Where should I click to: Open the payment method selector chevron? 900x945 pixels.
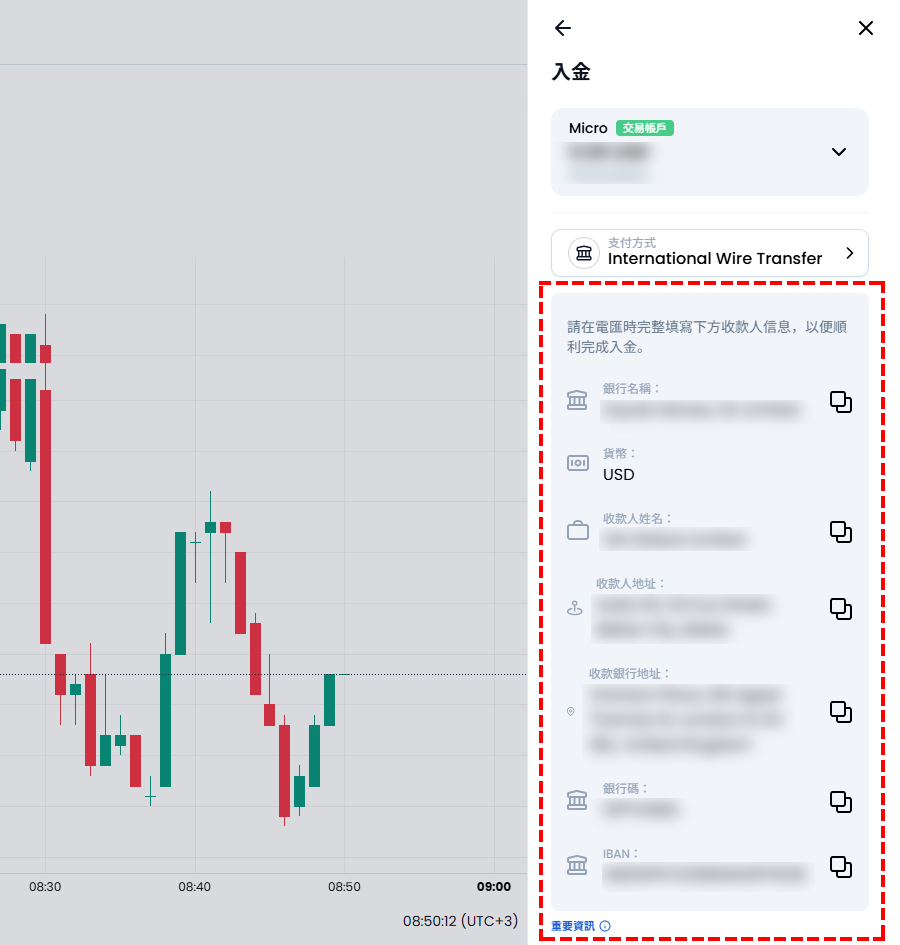point(850,253)
